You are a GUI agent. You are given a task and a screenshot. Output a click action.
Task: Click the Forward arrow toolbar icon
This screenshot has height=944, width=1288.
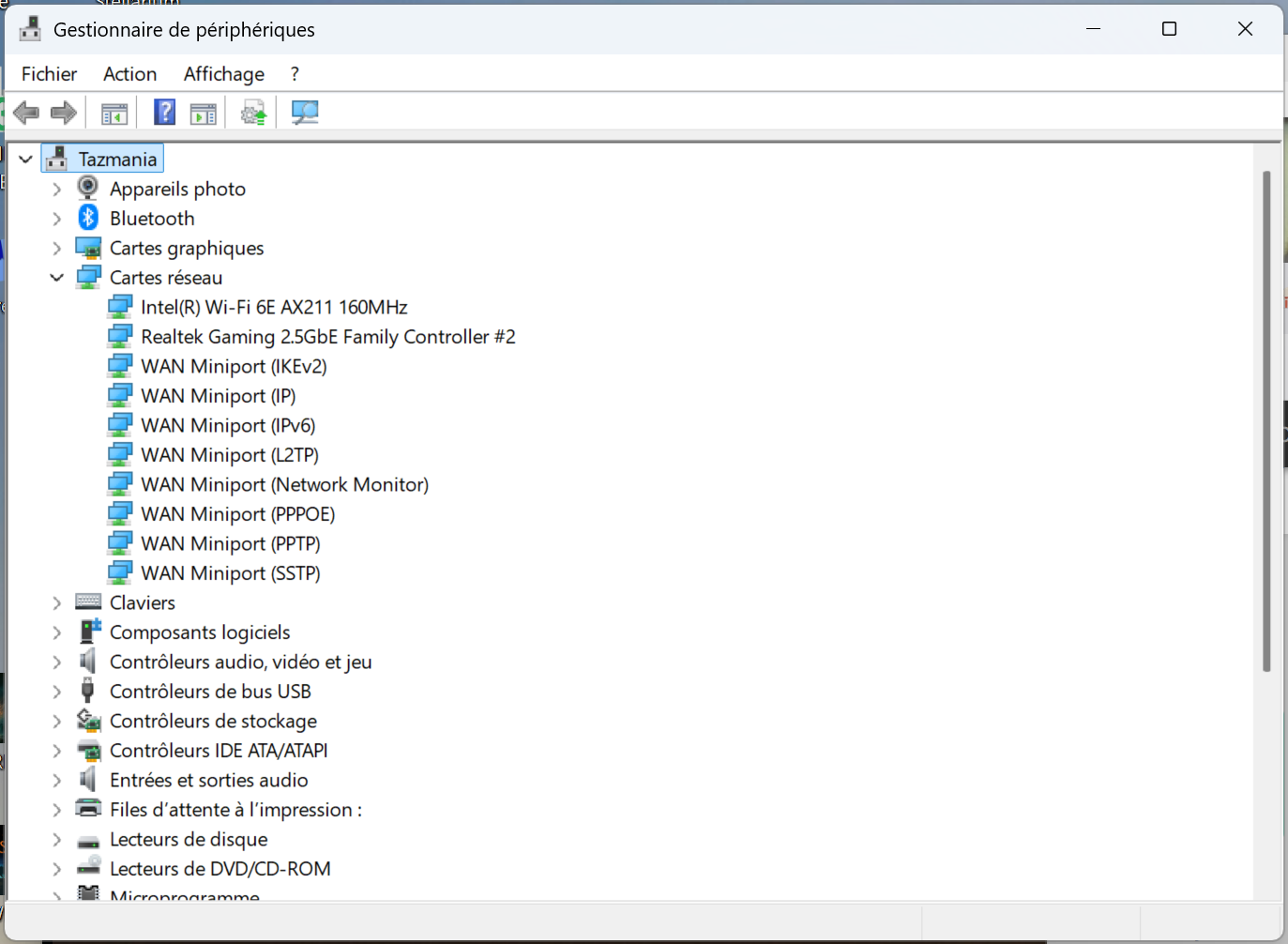click(x=64, y=113)
